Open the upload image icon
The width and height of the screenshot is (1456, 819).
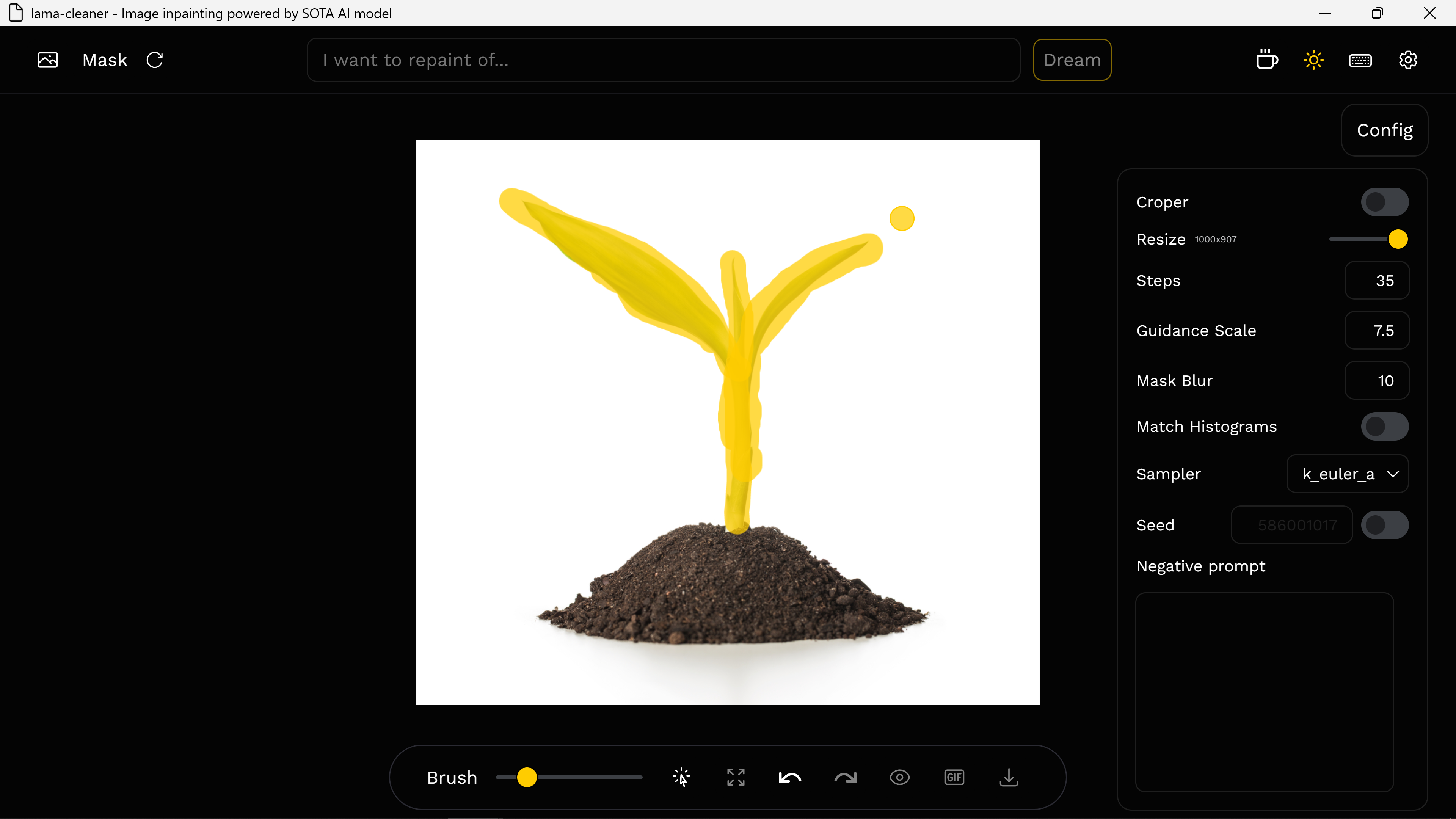47,60
